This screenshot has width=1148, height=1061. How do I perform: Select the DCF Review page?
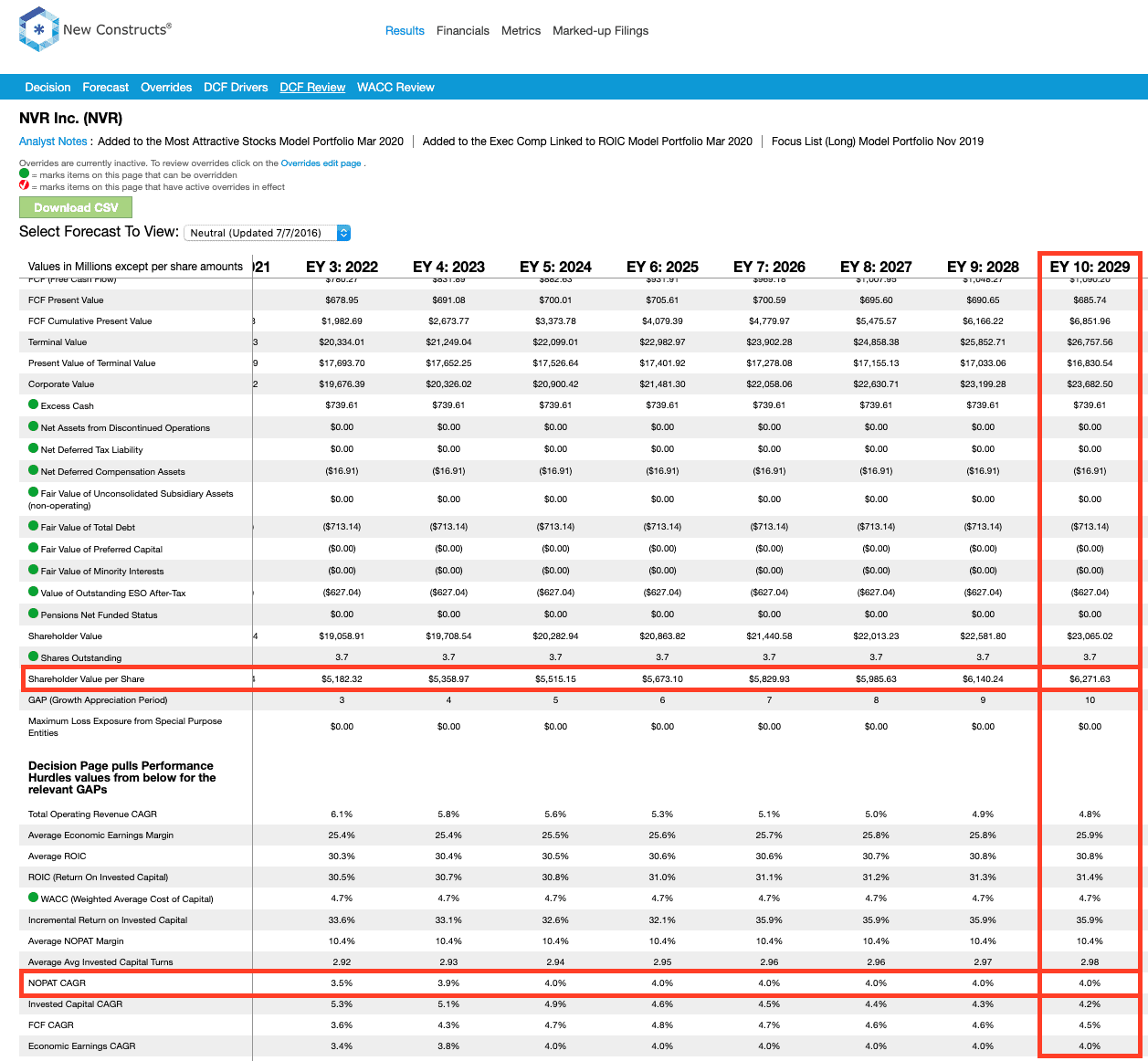point(312,88)
